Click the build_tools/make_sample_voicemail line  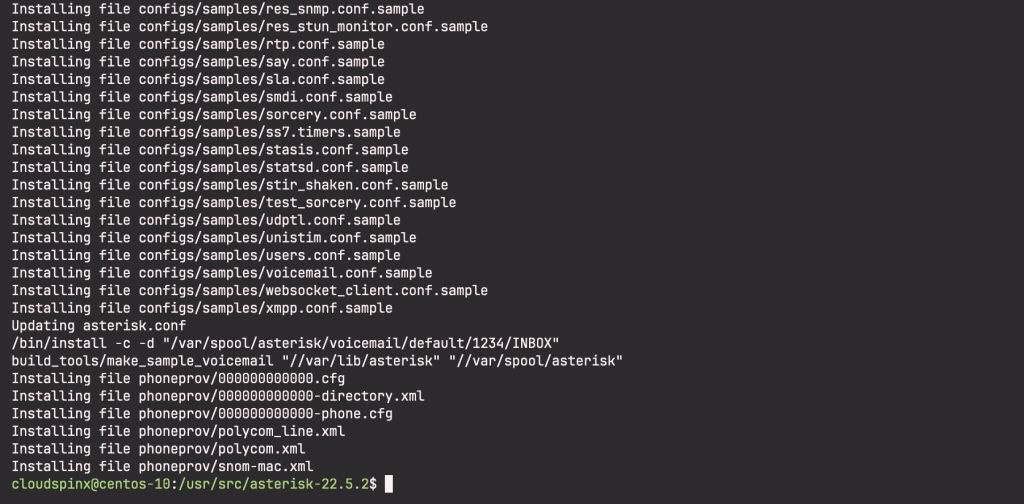[x=317, y=360]
